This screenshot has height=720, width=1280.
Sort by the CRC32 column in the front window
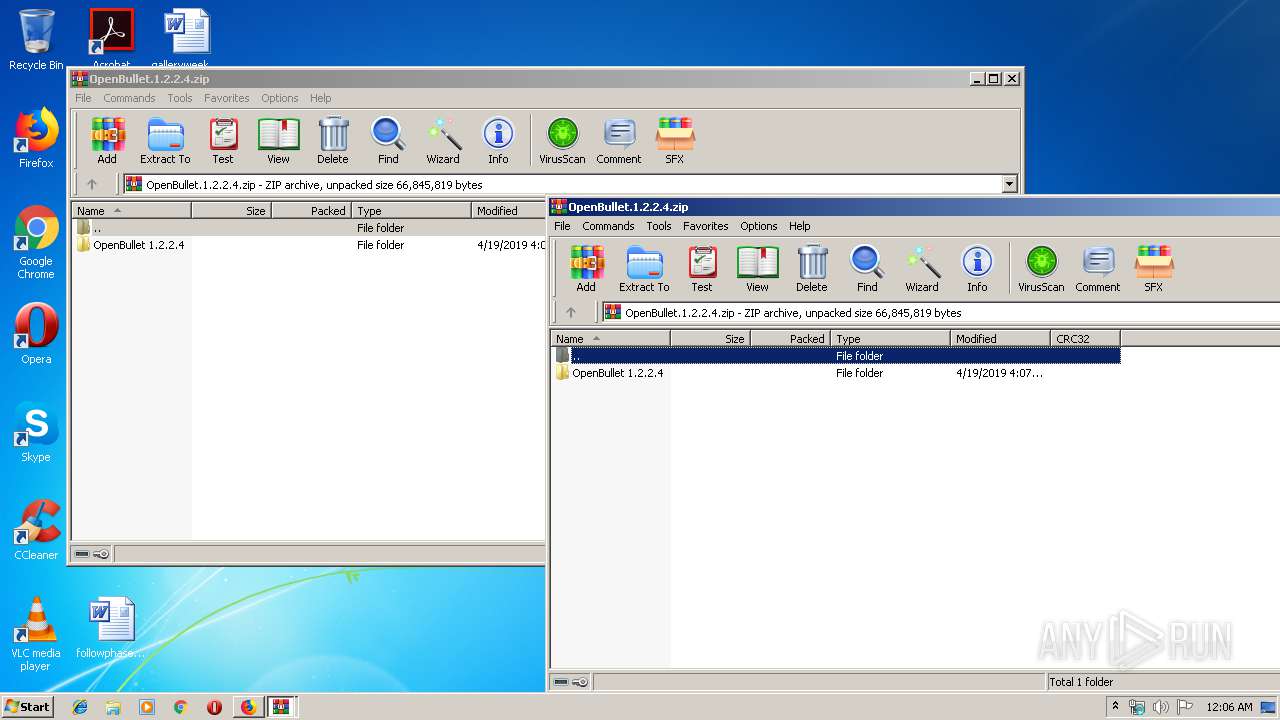click(x=1085, y=338)
